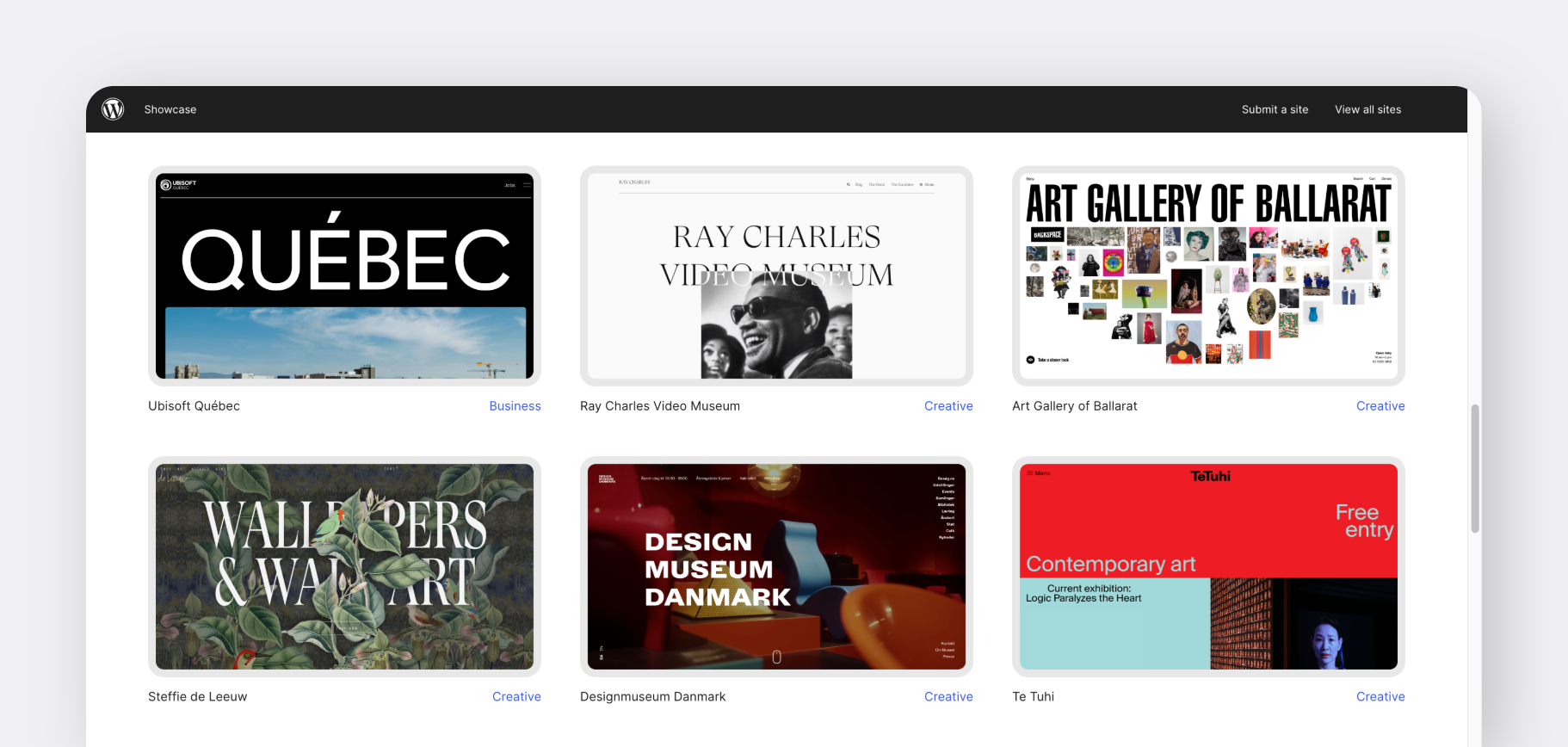Screen dimensions: 1568x747
Task: Select Creative category for Art Gallery of Ballarat
Action: point(1380,406)
